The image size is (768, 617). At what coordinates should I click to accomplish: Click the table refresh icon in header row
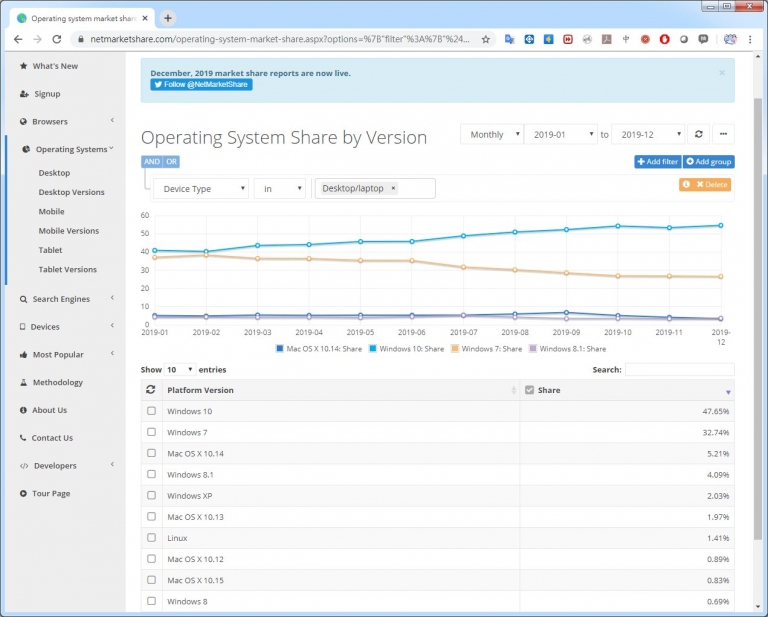[150, 390]
